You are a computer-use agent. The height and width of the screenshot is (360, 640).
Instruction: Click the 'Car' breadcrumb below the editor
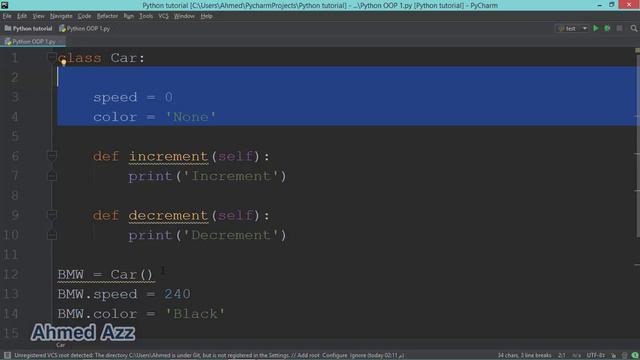click(x=60, y=345)
